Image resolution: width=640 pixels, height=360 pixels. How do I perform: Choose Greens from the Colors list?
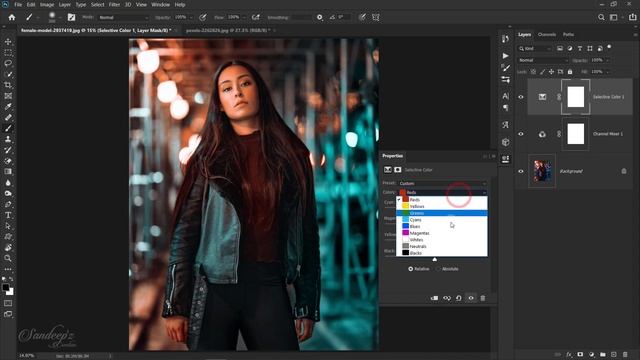pyautogui.click(x=442, y=213)
